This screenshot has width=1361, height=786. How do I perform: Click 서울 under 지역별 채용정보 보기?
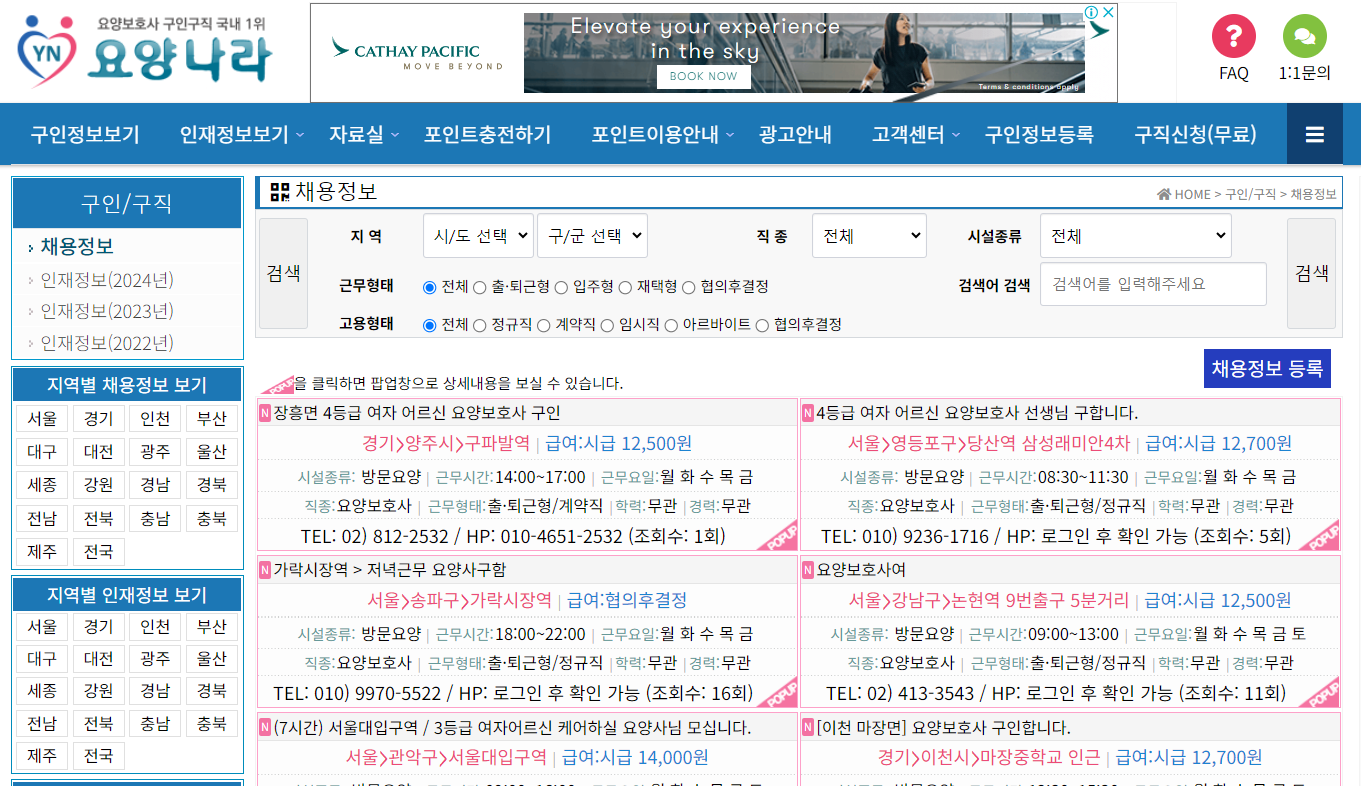(42, 419)
